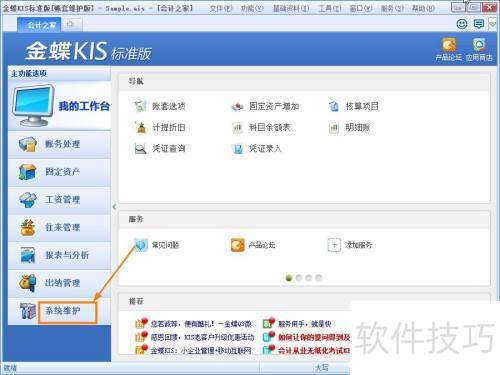Image resolution: width=500 pixels, height=375 pixels.
Task: Open the 系统维护 module
Action: 60,311
